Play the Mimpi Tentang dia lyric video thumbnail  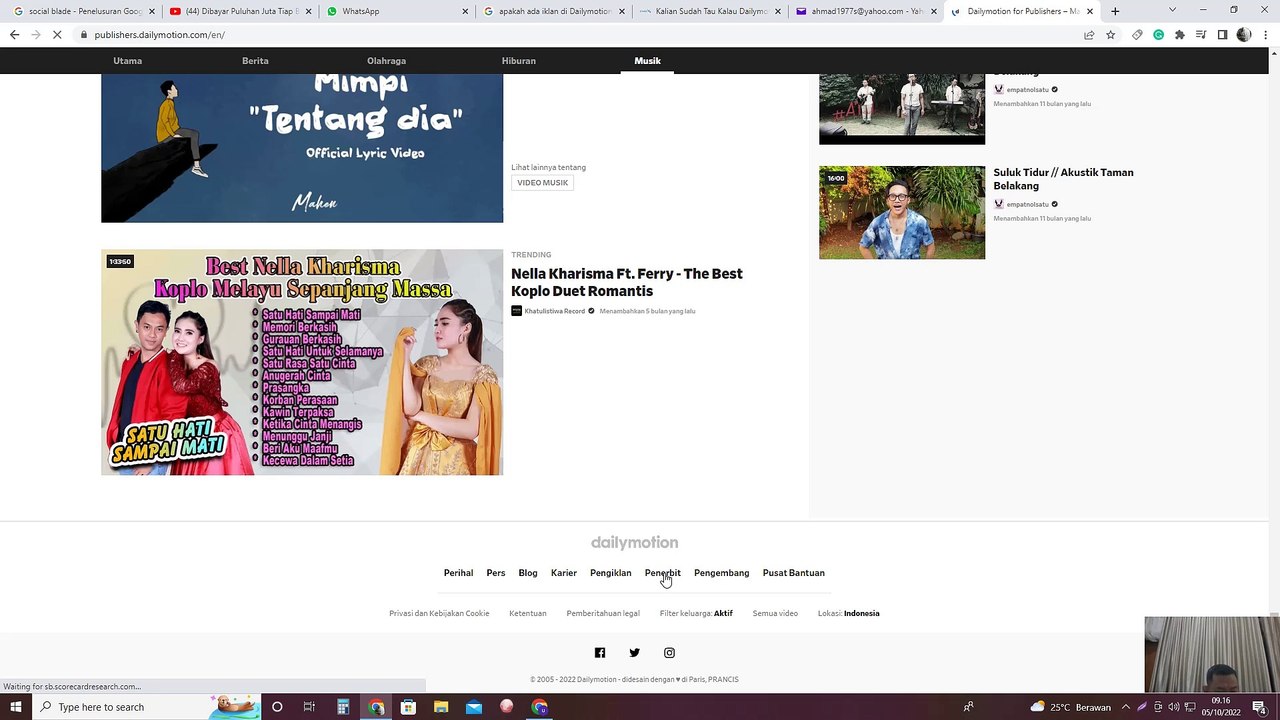pos(302,148)
